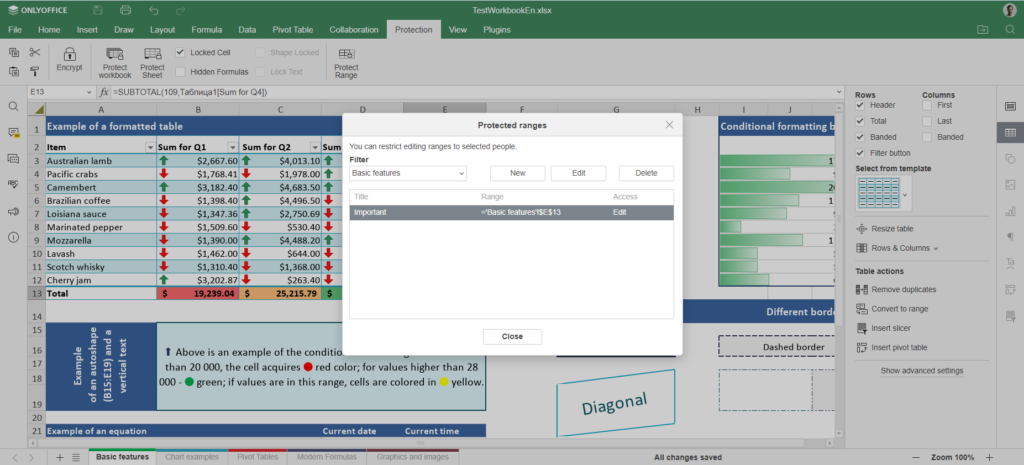Toggle Last column checkbox

(927, 121)
